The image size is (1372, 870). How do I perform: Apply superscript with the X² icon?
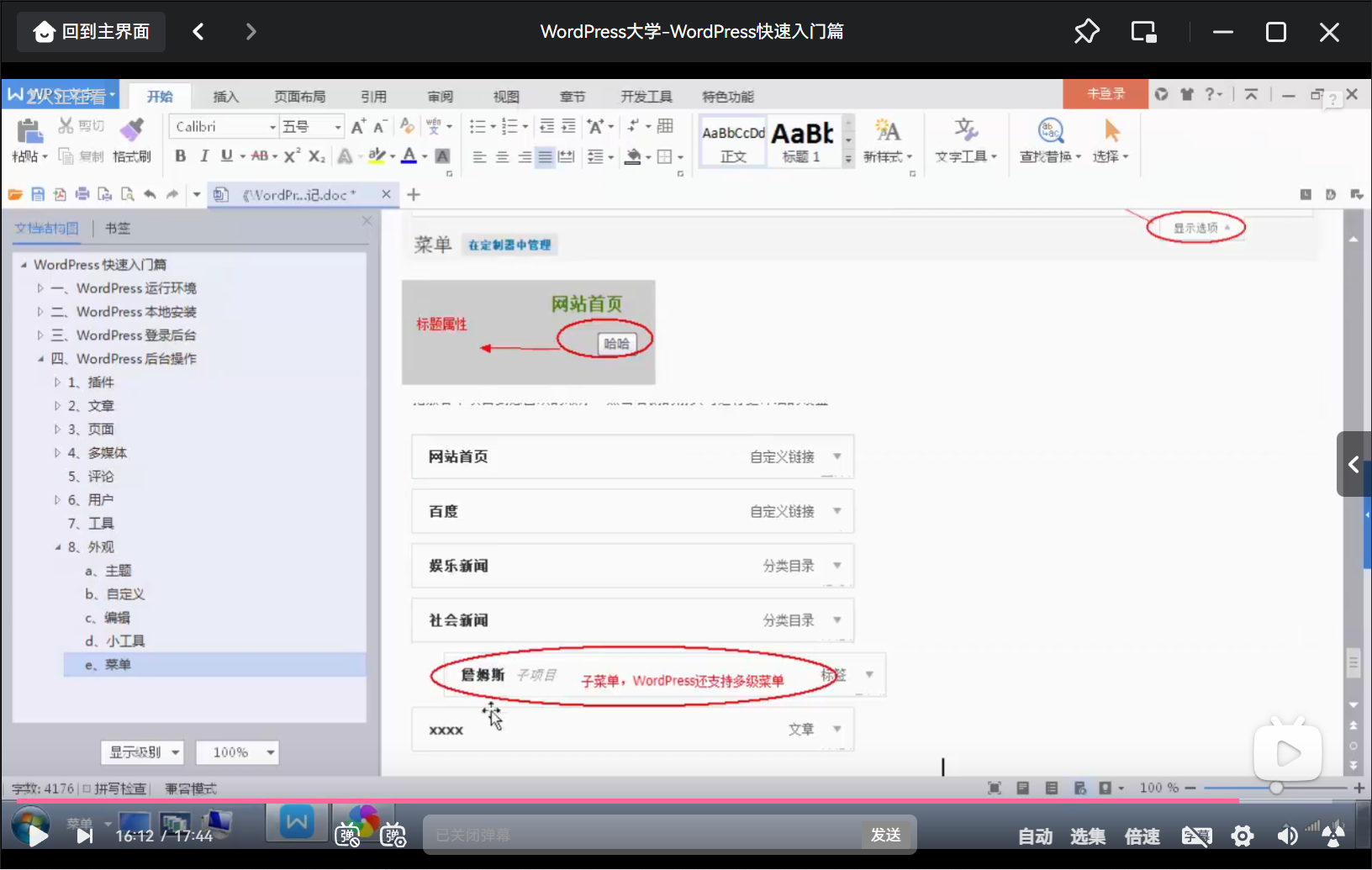click(292, 156)
